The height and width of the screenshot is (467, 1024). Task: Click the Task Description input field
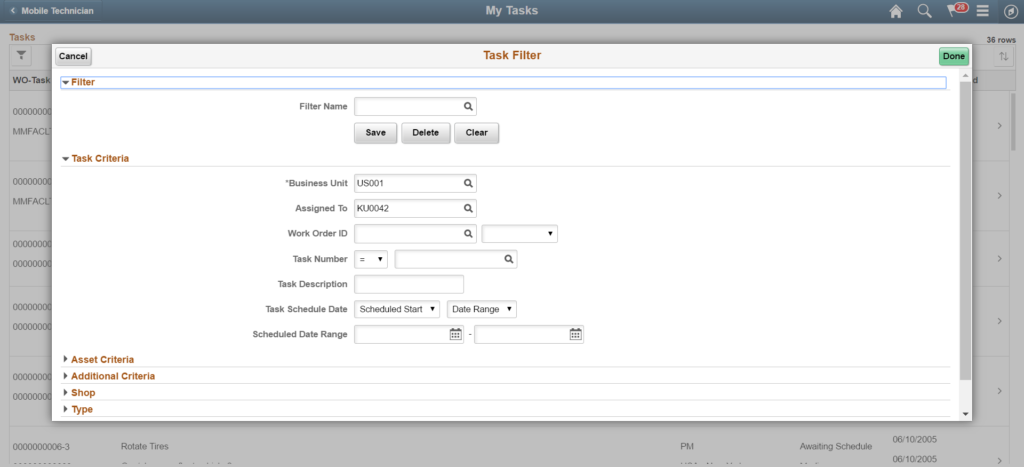tap(409, 285)
